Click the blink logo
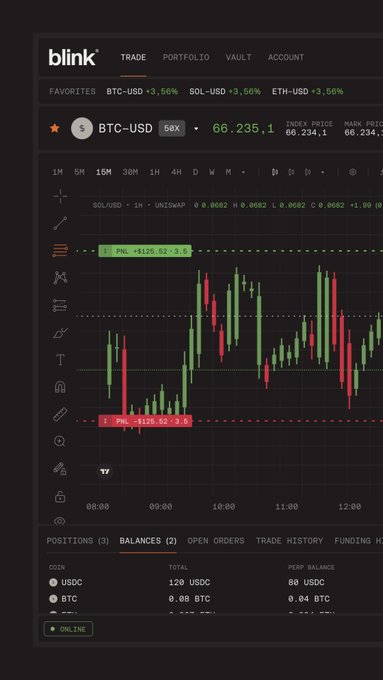This screenshot has height=680, width=383. click(x=73, y=57)
